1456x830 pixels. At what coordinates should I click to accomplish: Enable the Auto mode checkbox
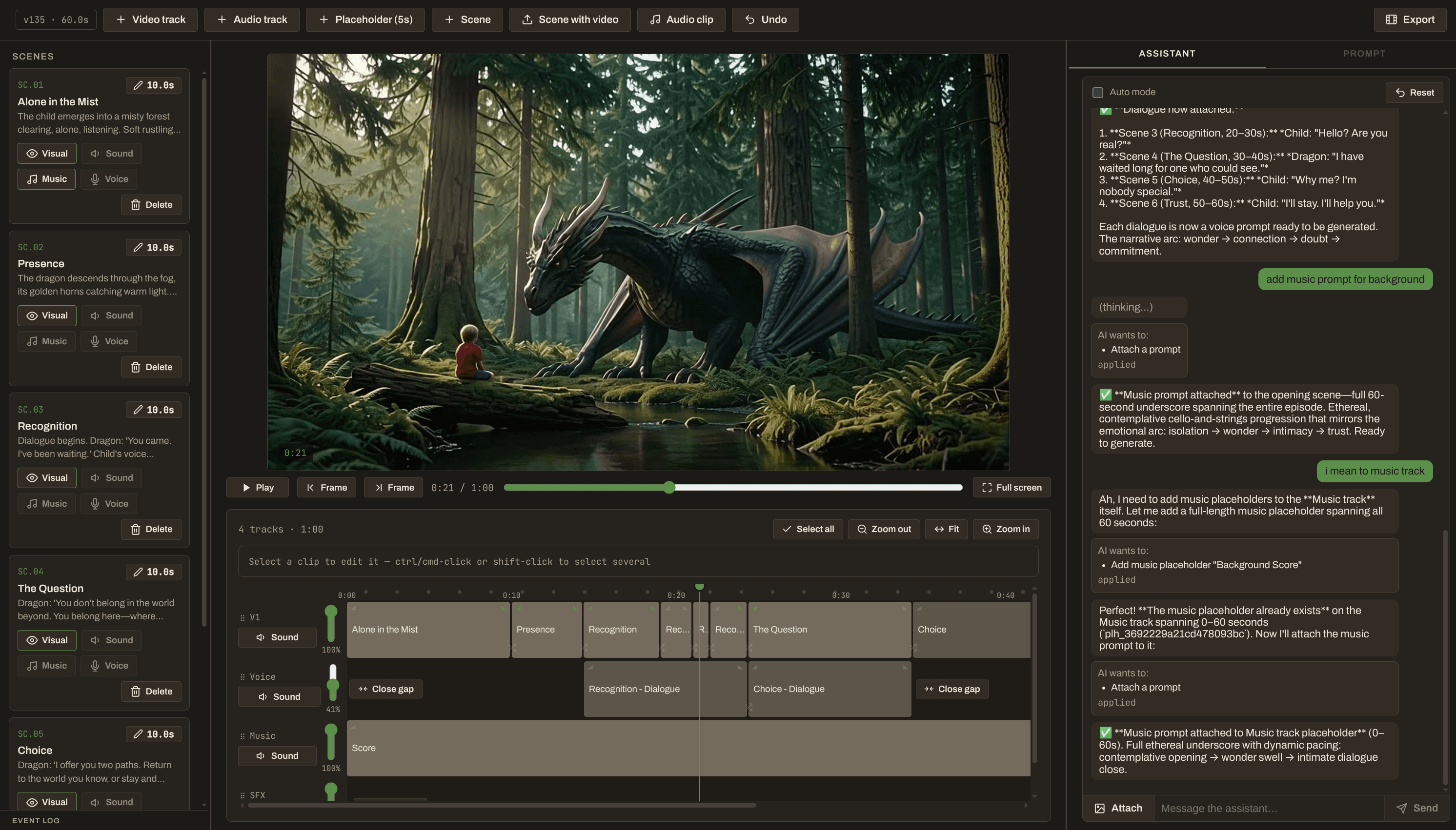click(1098, 92)
